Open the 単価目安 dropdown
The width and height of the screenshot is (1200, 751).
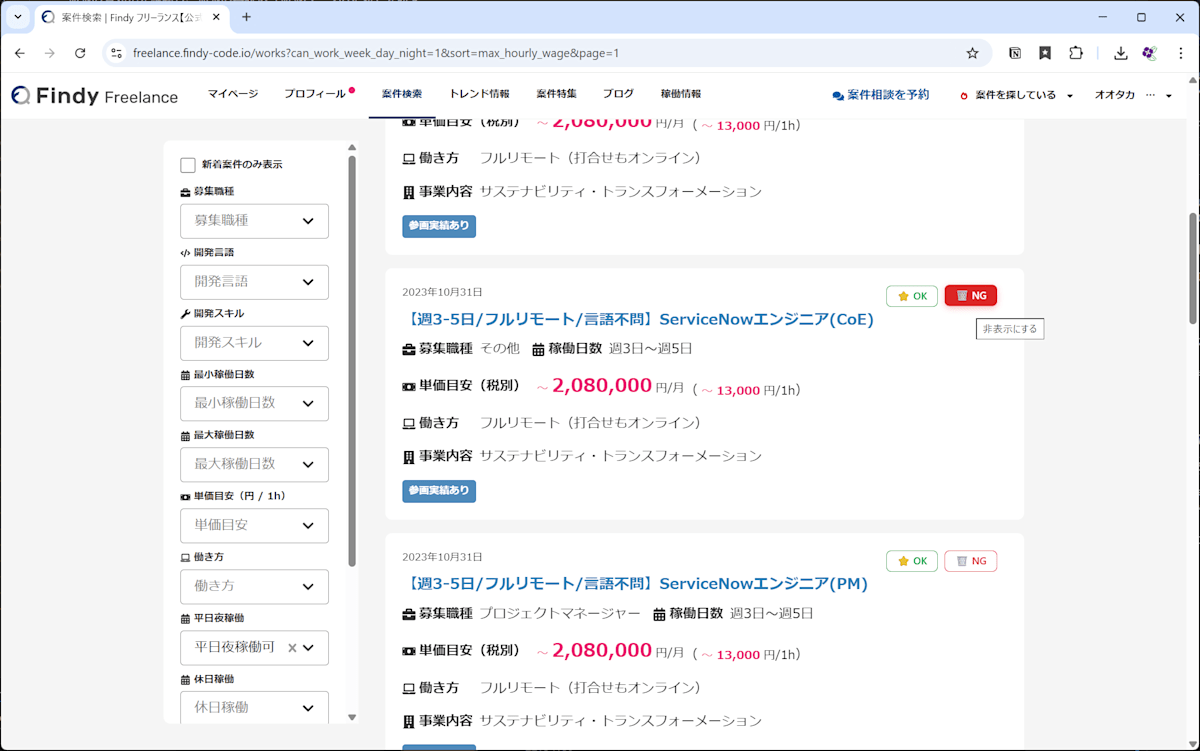(254, 525)
